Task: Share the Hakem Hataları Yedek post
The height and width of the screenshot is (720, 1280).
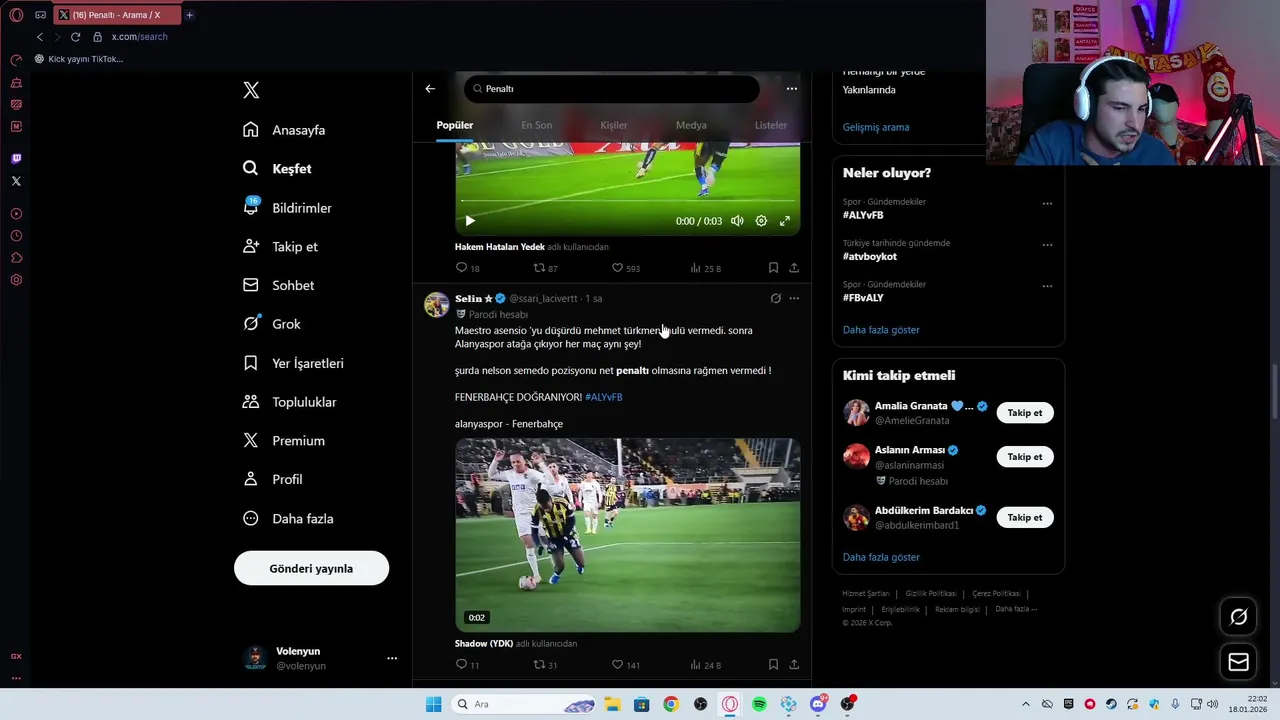Action: point(794,268)
